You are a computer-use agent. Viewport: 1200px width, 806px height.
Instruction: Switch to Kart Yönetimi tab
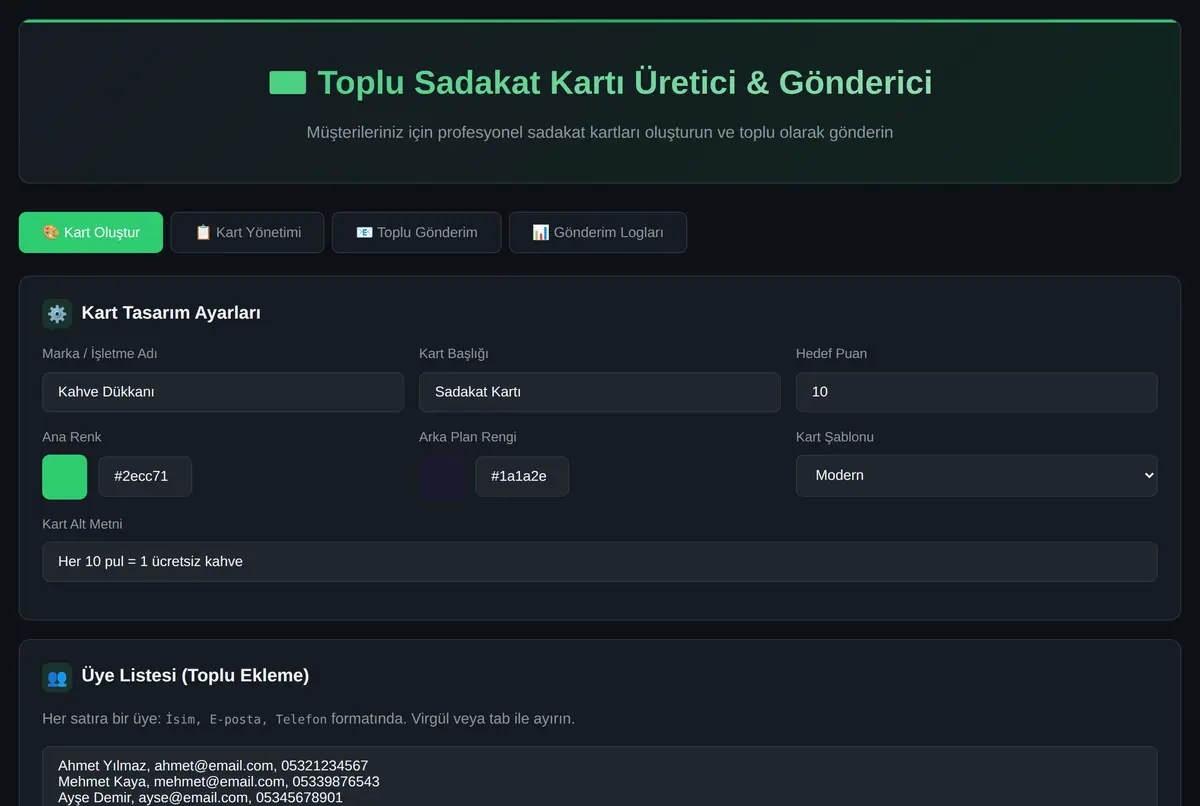247,232
